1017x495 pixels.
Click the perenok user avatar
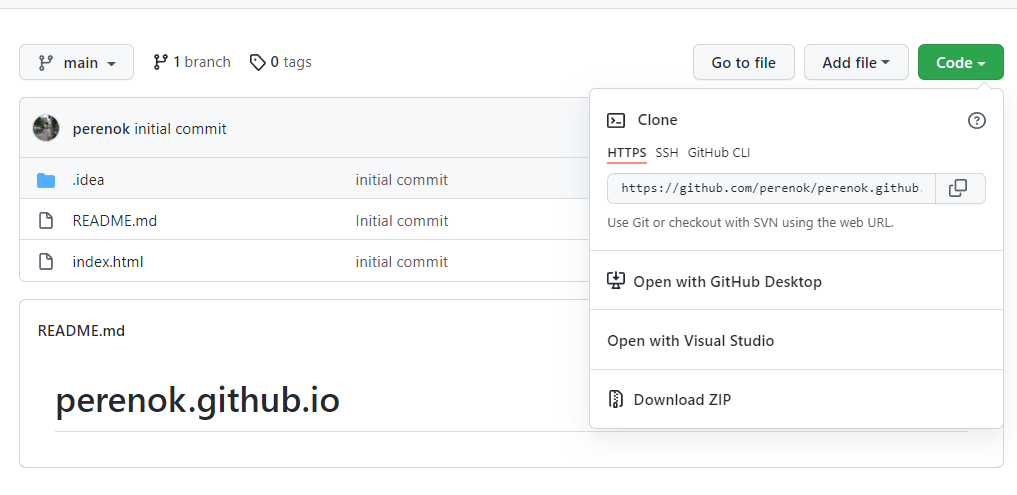tap(46, 128)
